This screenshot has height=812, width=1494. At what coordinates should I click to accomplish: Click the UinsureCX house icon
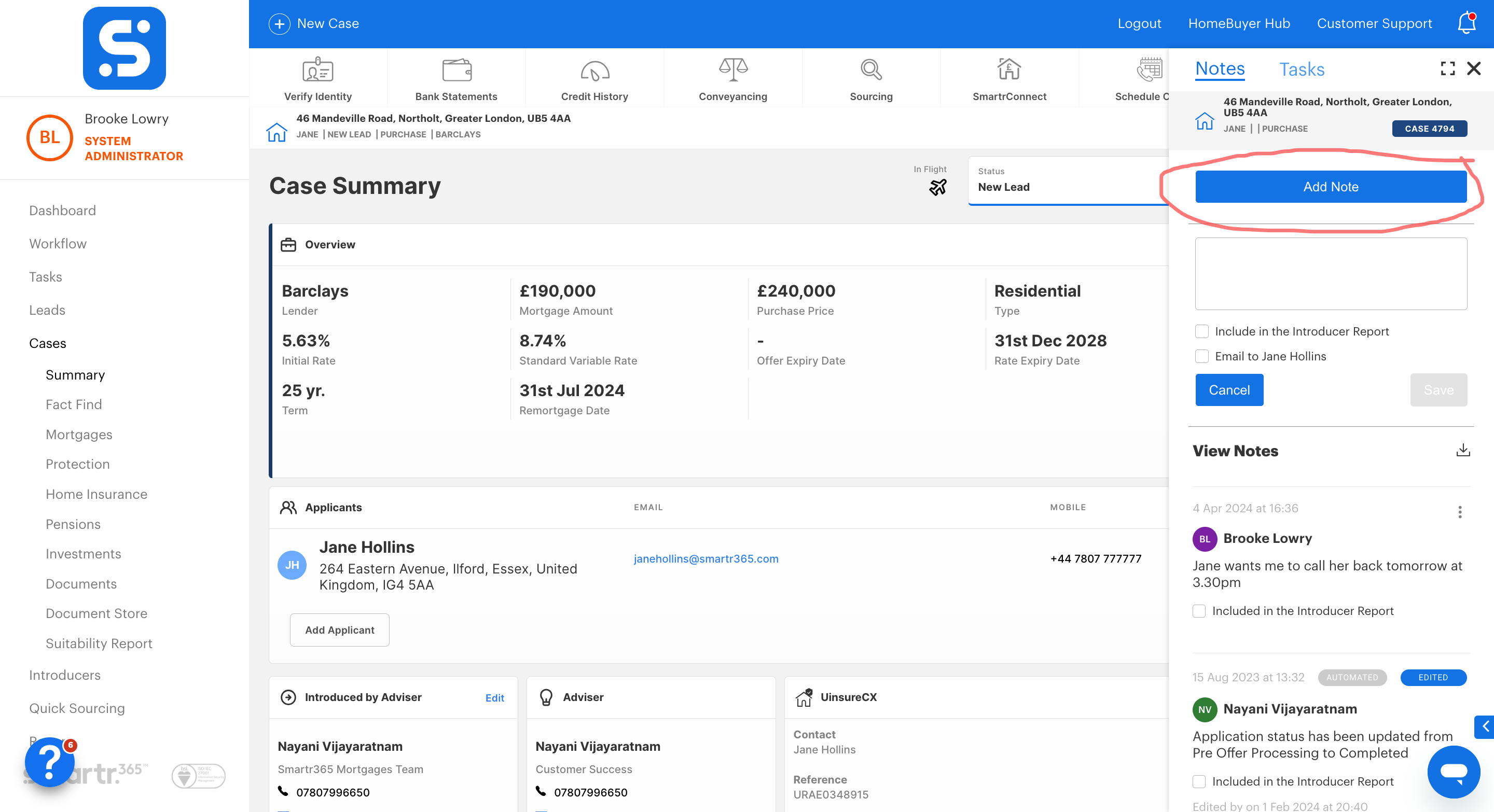coord(804,697)
